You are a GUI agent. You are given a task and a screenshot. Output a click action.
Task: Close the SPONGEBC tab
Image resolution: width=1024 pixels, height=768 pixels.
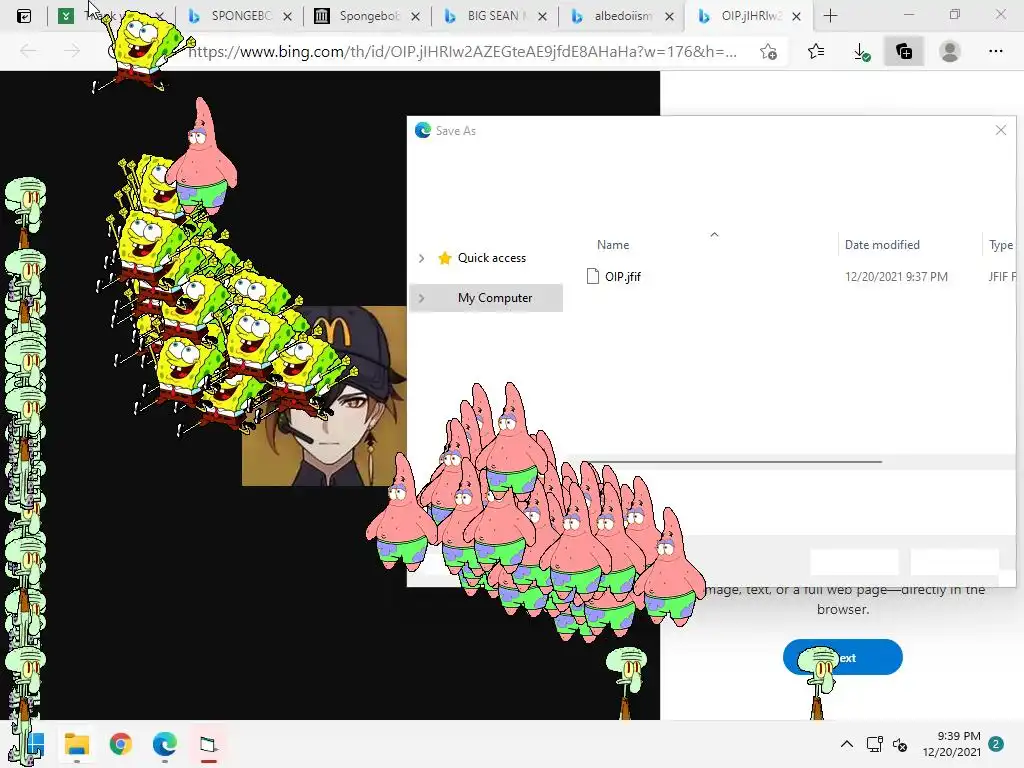coord(287,16)
